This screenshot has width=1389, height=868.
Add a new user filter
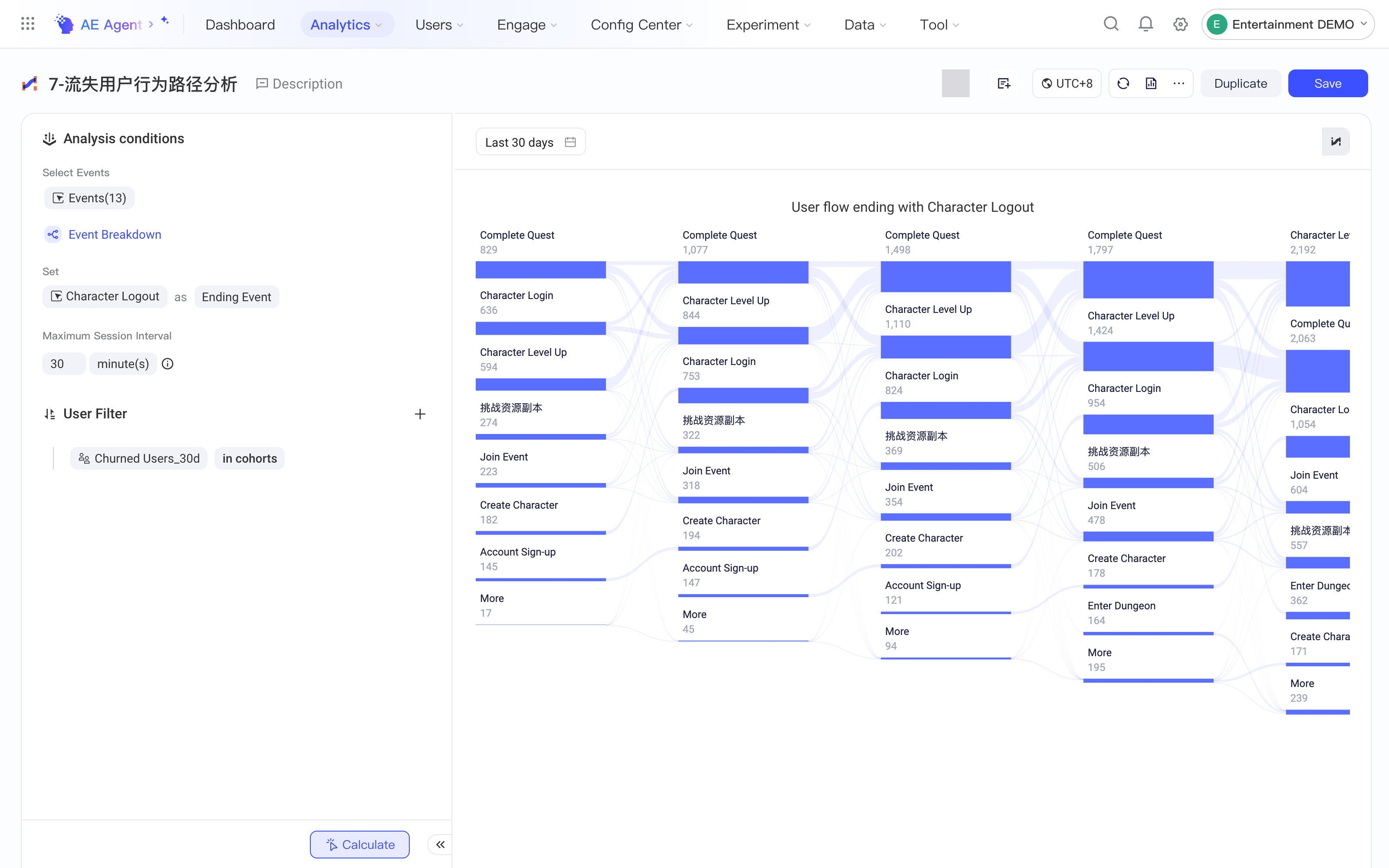click(420, 414)
